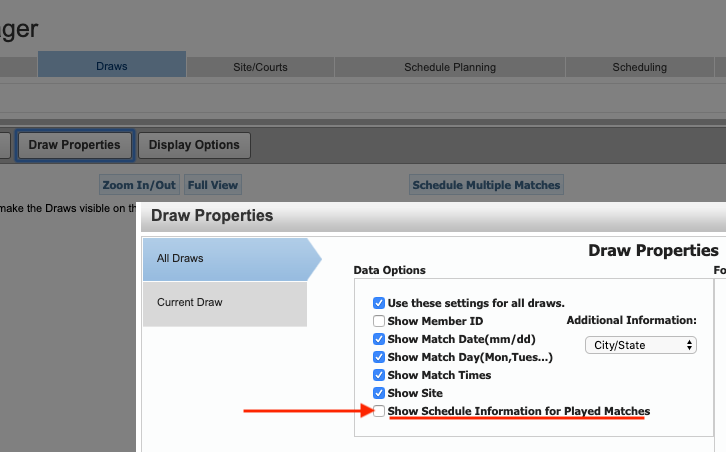Click the City/State dropdown arrows
The width and height of the screenshot is (726, 452).
(x=689, y=345)
